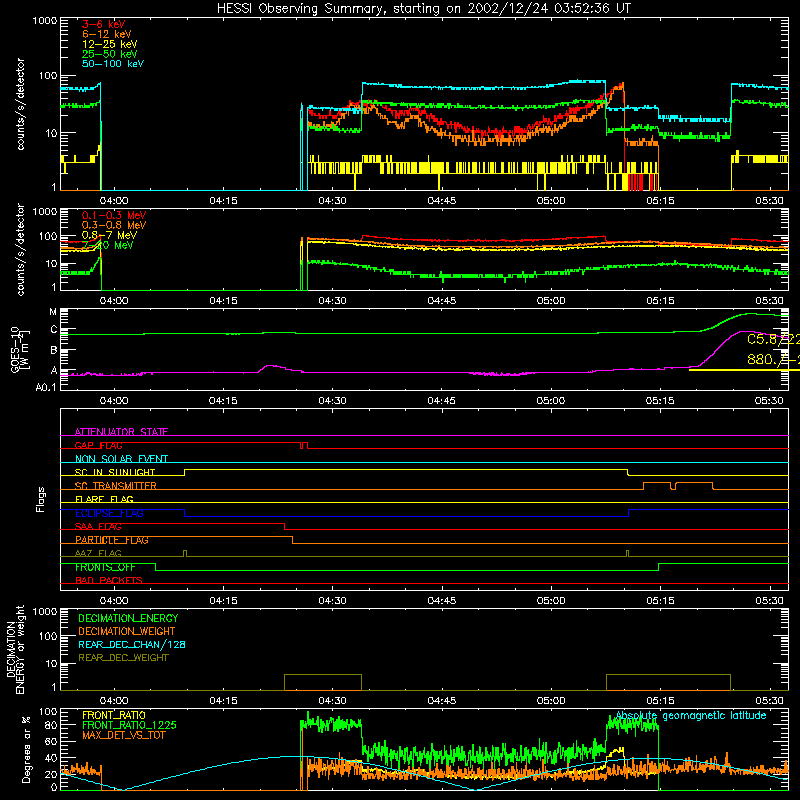Select the ECLIPSE_FLAG label
Screen dimensions: 800x800
point(109,513)
